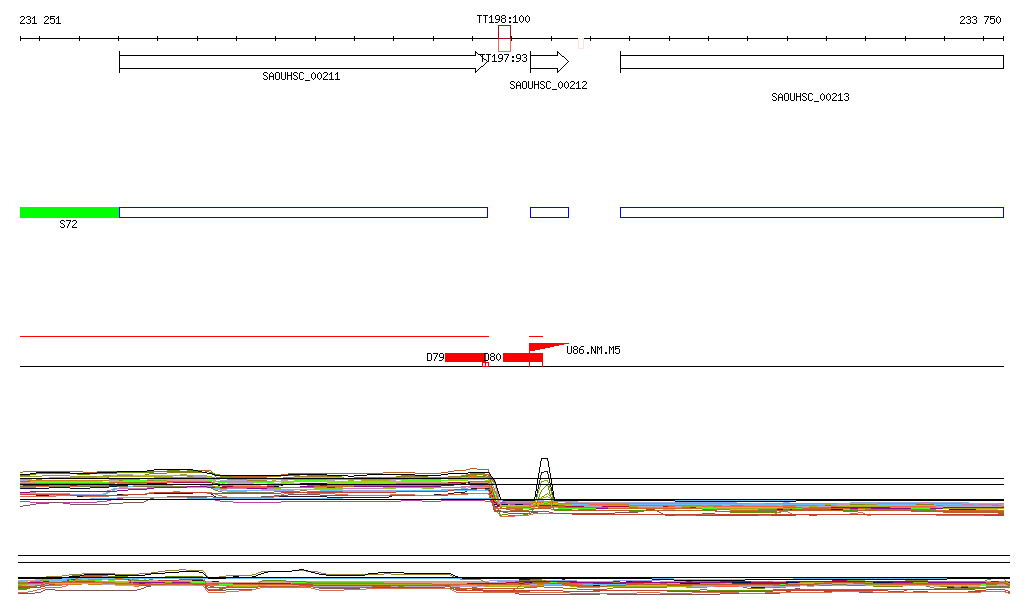Click the small blue box under SAOUHSC_00212

[549, 212]
